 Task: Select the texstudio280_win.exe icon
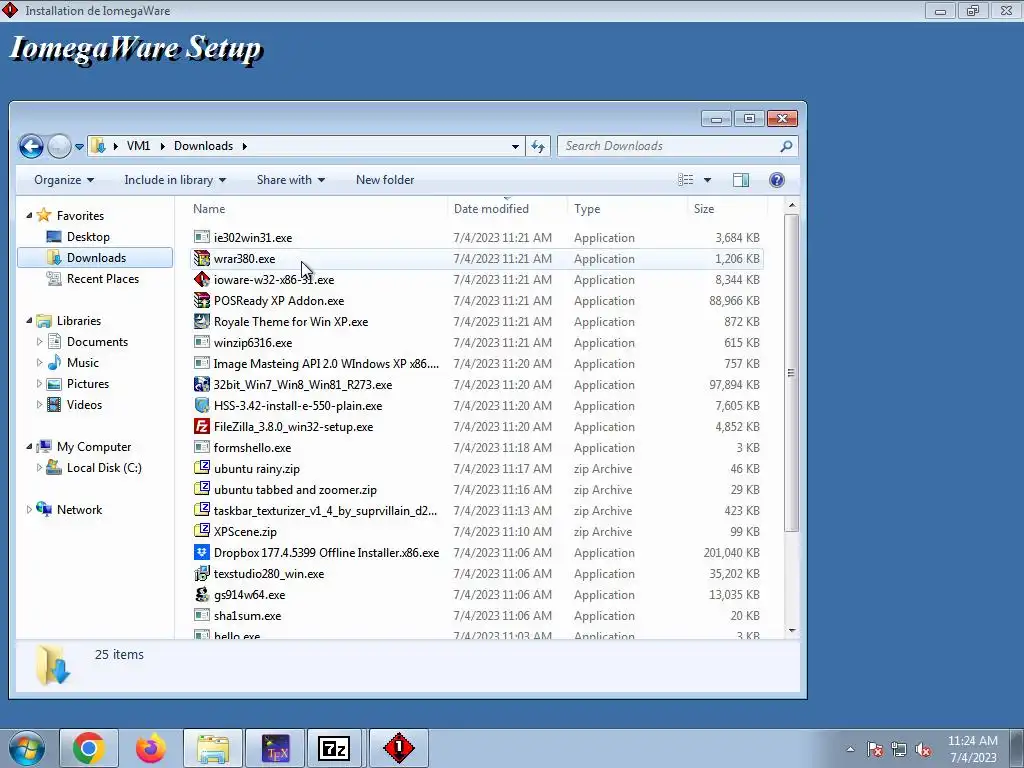tap(202, 573)
